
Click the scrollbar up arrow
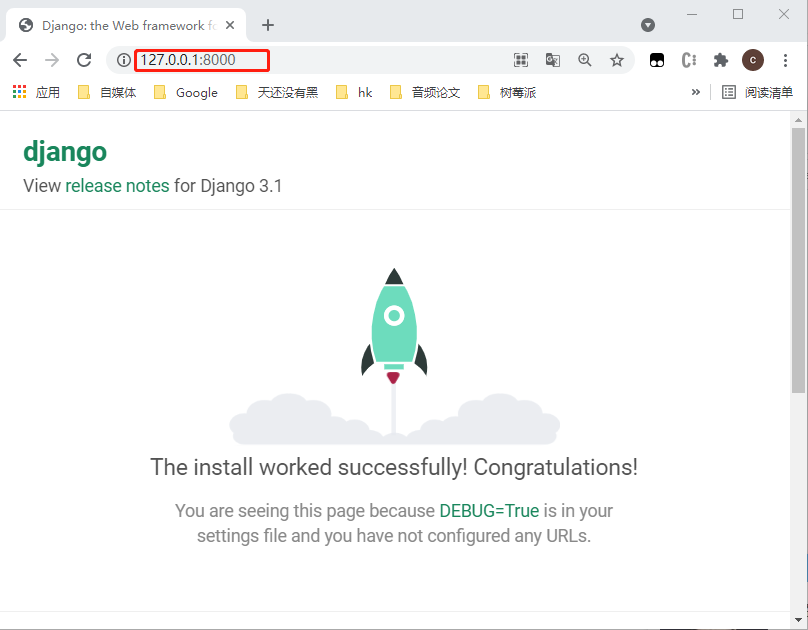(798, 120)
